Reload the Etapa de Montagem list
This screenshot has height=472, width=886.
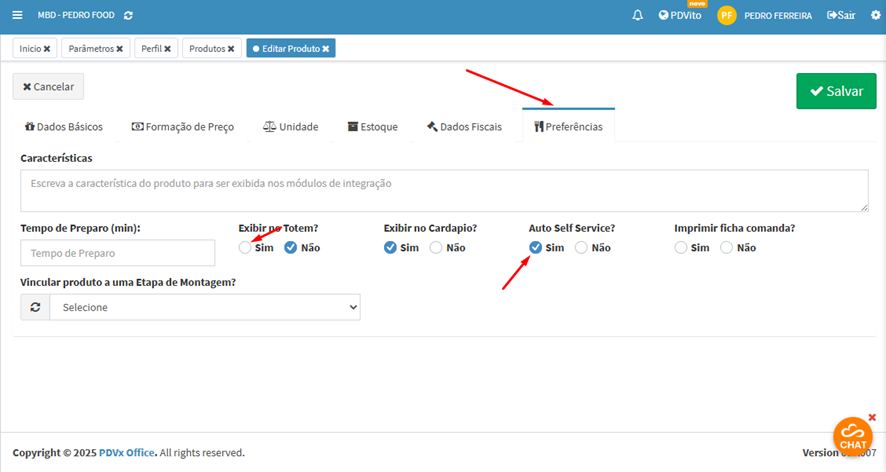35,307
